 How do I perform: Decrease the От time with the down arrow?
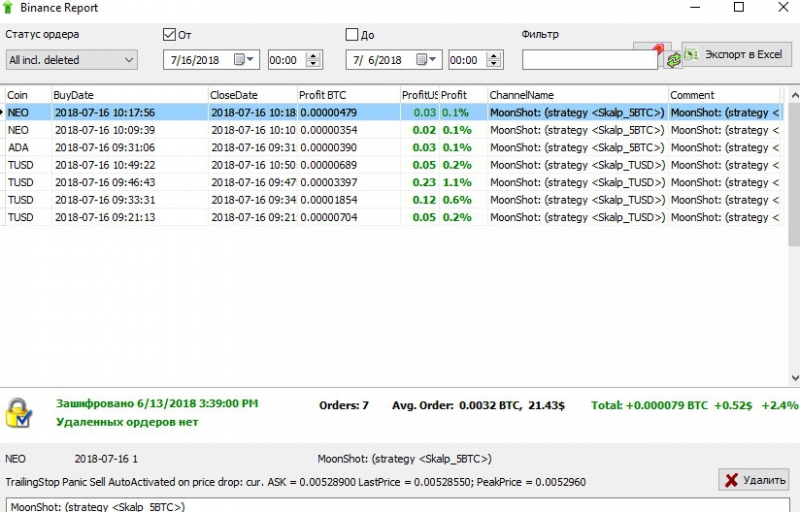tap(314, 64)
